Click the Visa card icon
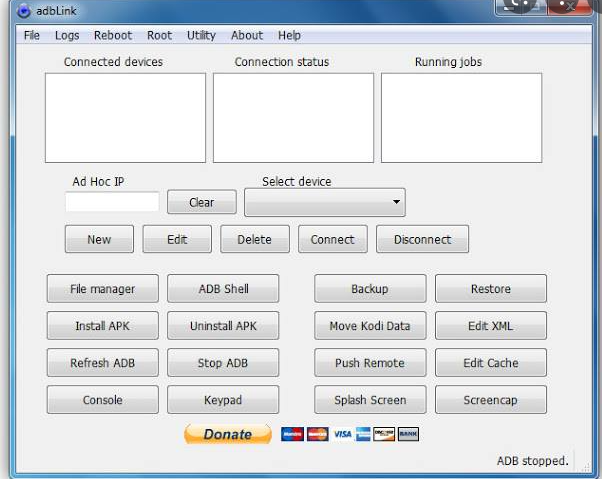 click(x=342, y=434)
